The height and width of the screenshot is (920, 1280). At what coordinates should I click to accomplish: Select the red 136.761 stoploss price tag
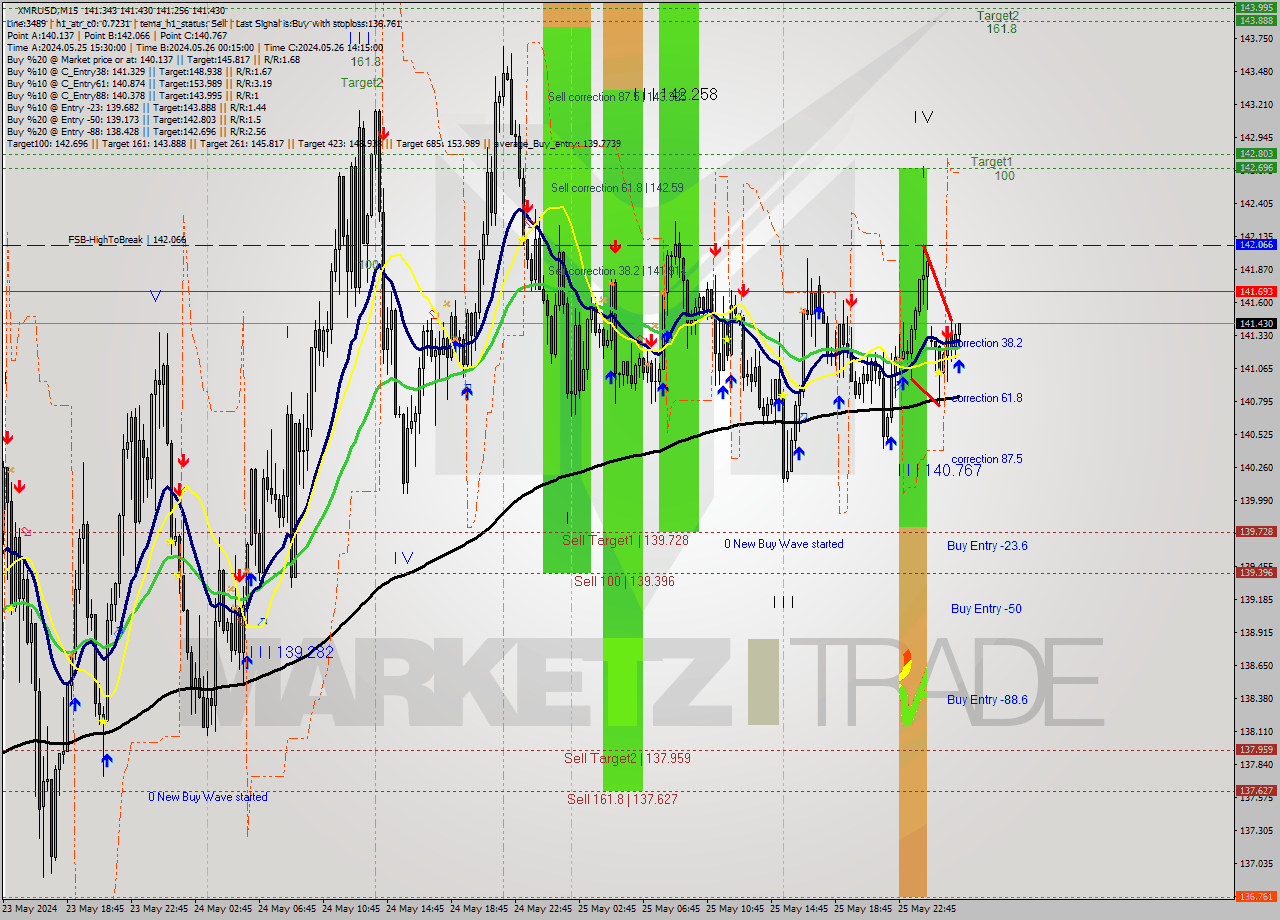(1255, 897)
